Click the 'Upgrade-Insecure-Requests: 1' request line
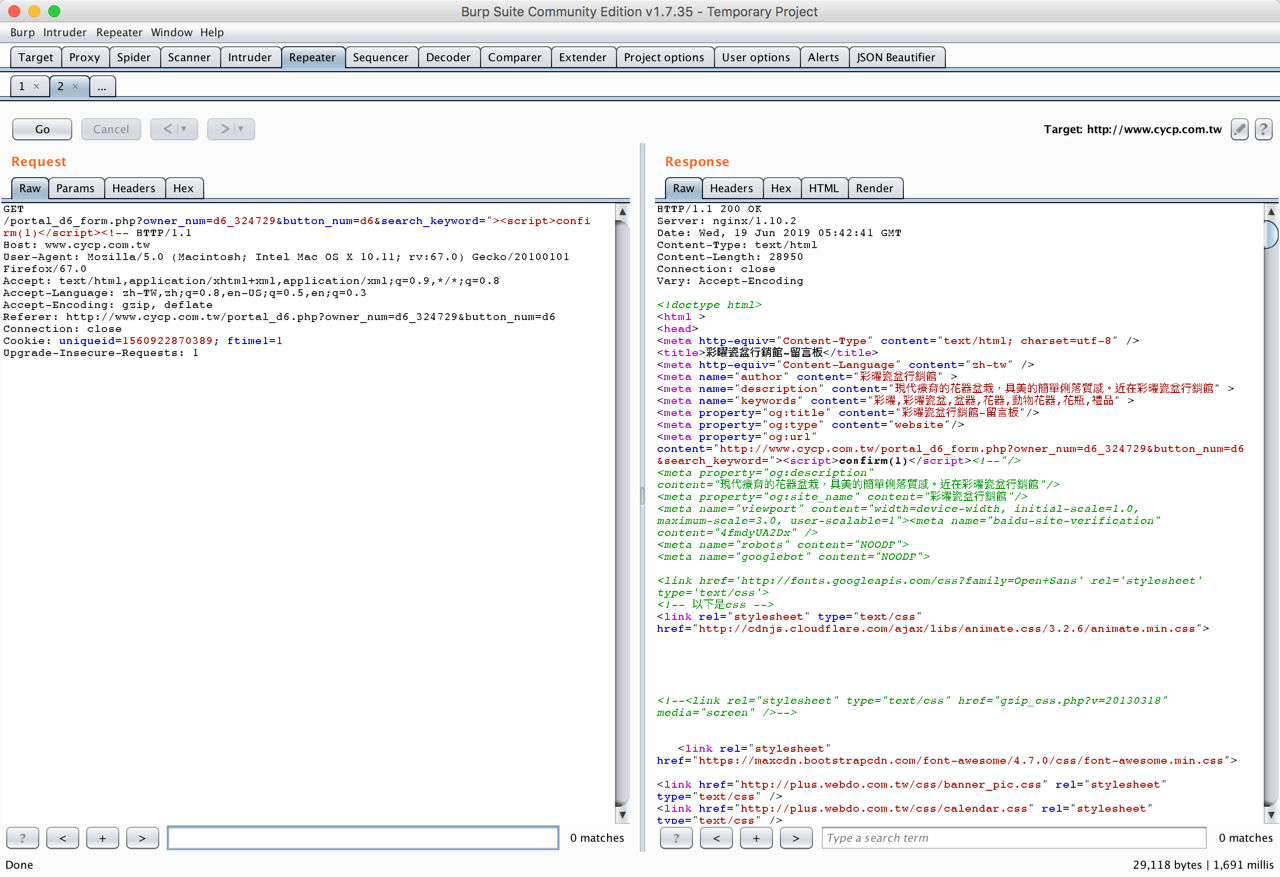1280x877 pixels. pyautogui.click(x=101, y=353)
